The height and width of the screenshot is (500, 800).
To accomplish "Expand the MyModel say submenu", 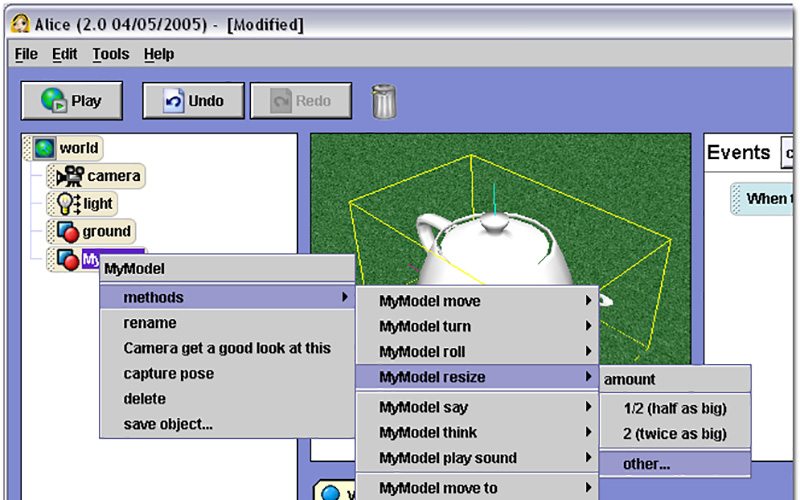I will click(477, 407).
